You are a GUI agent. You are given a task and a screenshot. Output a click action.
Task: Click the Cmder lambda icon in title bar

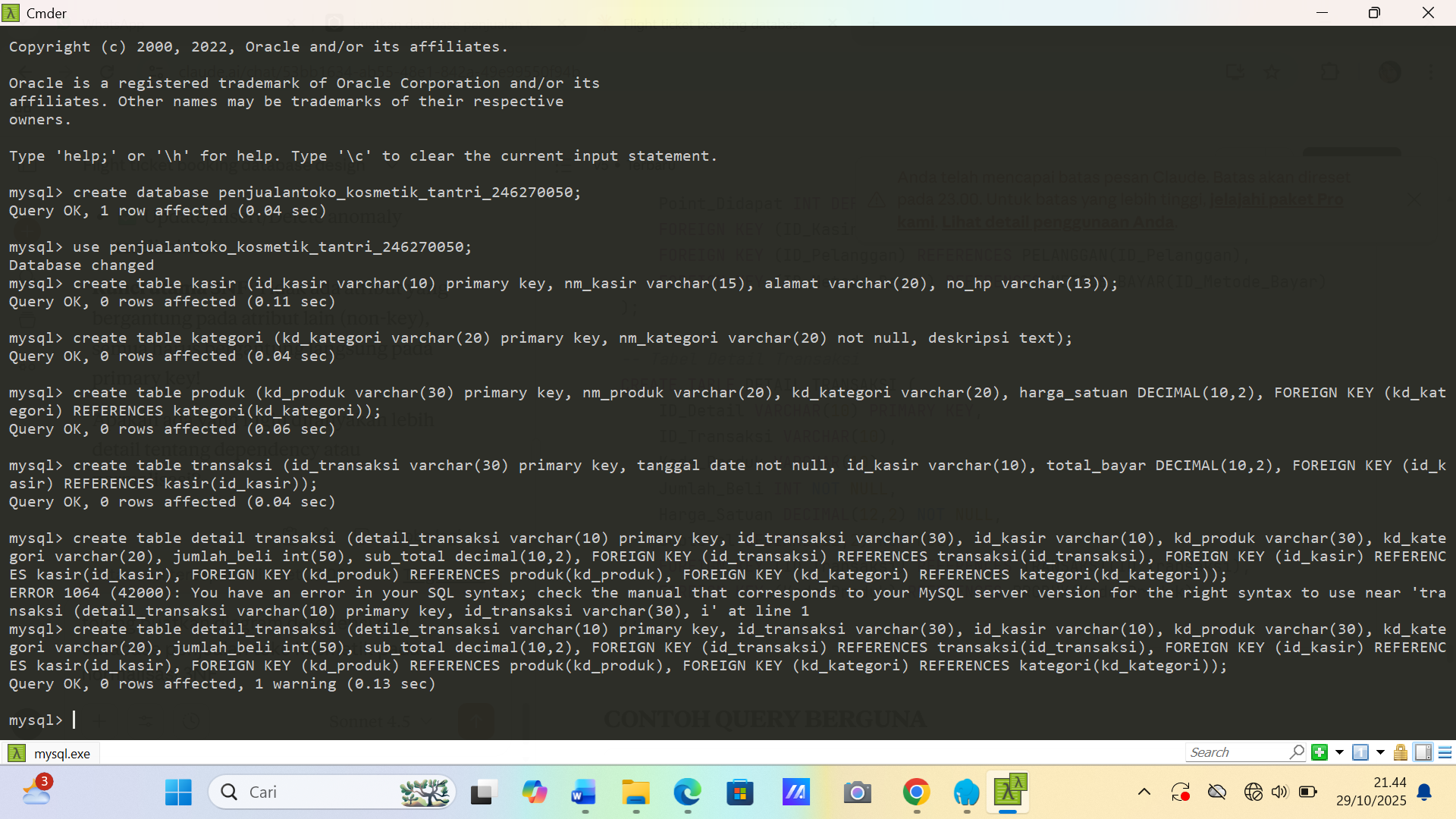tap(11, 13)
